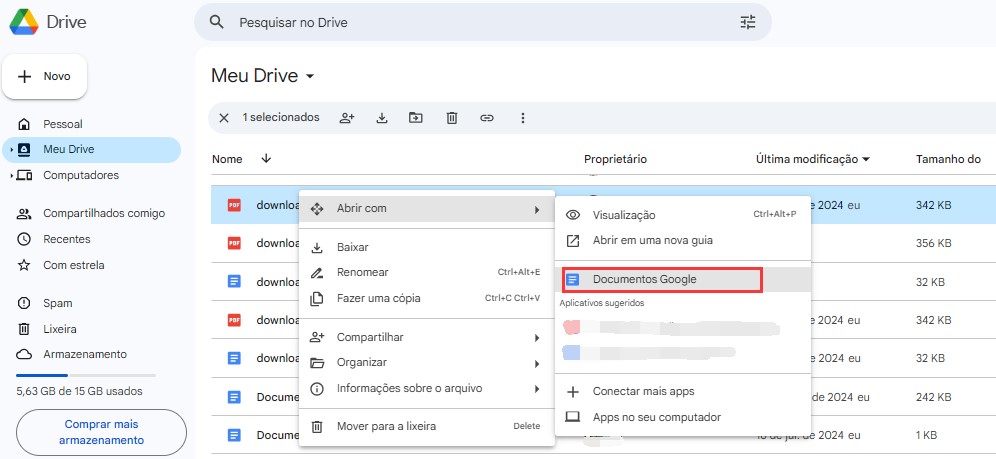
Task: Click the search magnifier icon
Action: pyautogui.click(x=217, y=22)
